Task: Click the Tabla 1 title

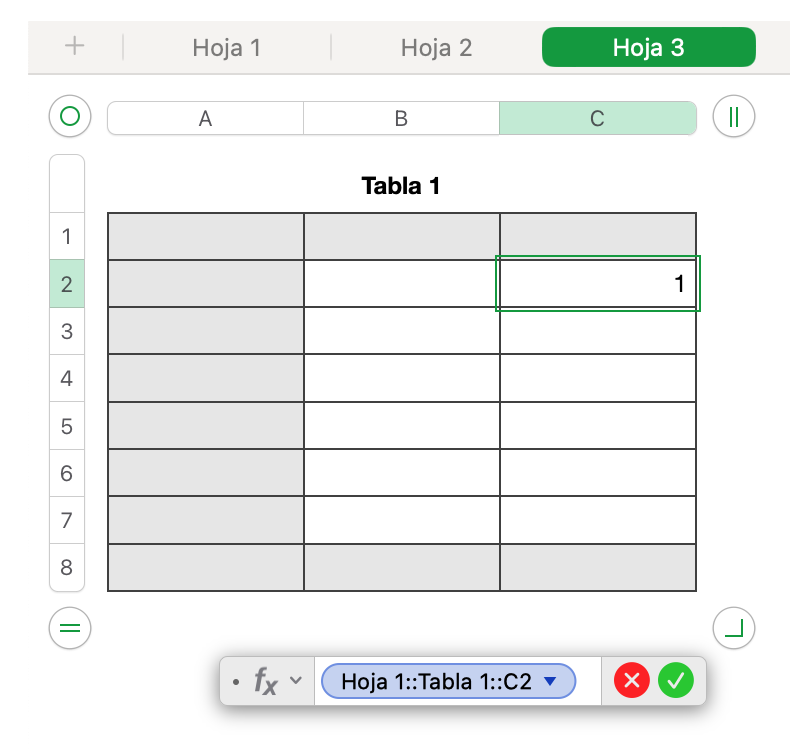Action: (x=401, y=185)
